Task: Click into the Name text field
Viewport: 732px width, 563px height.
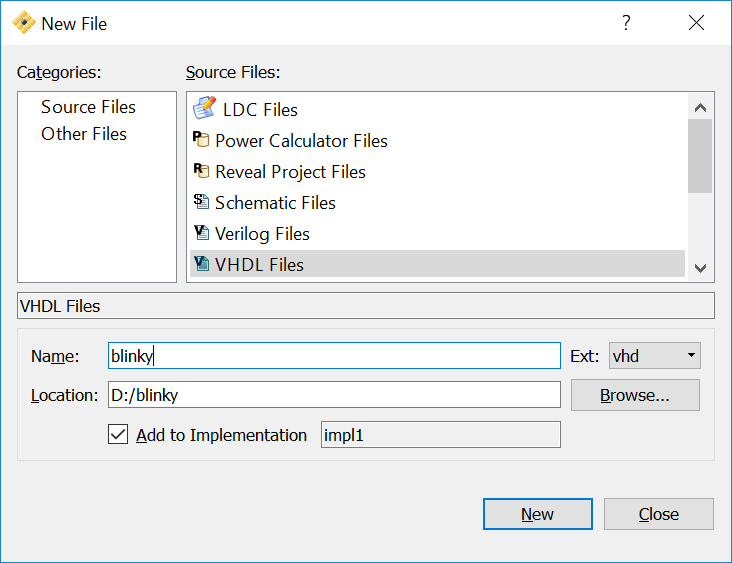Action: (334, 356)
